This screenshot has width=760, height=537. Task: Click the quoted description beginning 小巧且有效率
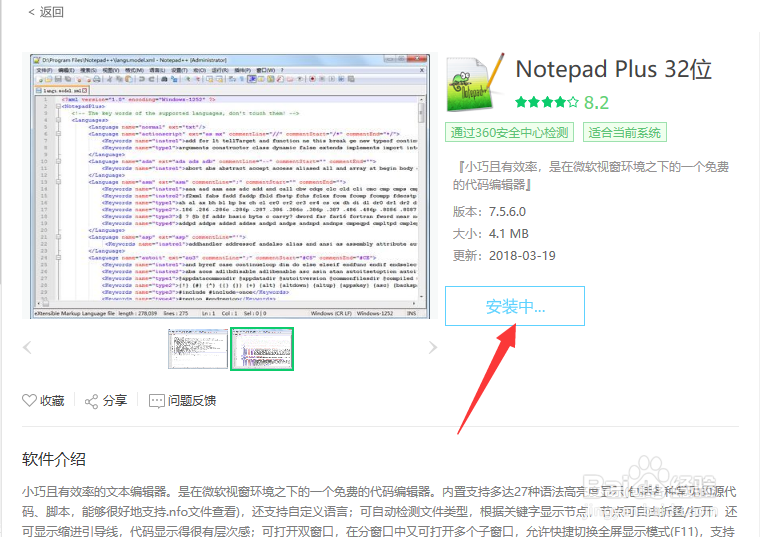(x=591, y=175)
